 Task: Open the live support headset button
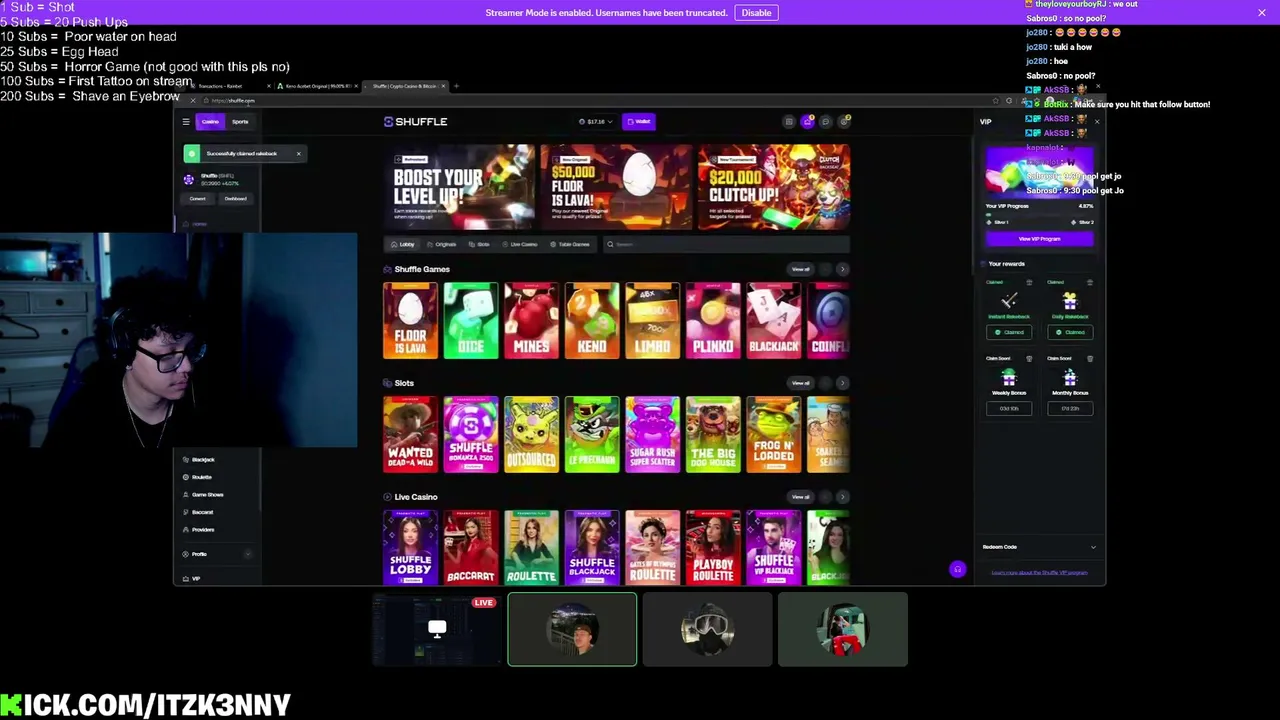point(957,569)
